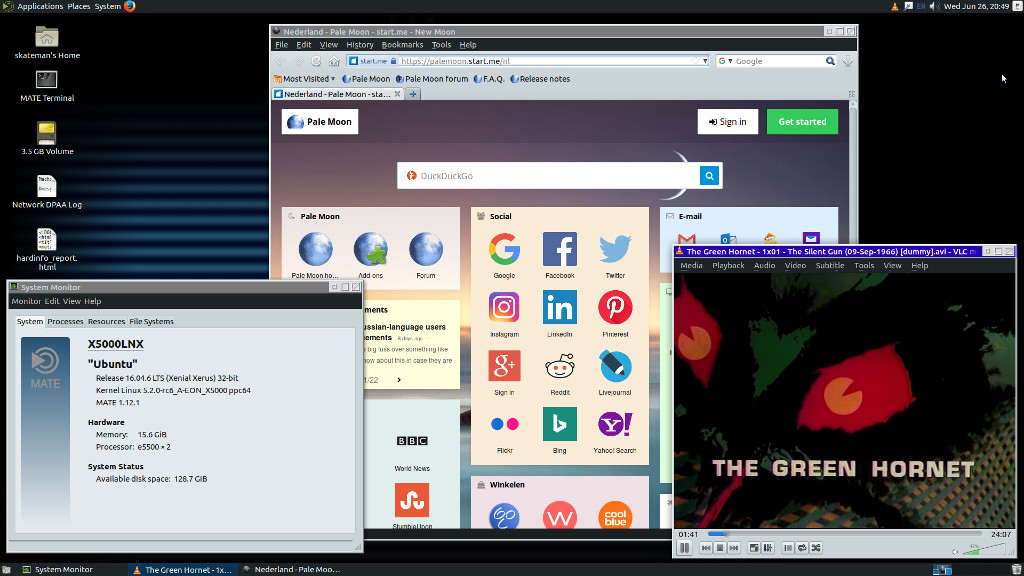Click the Downloads arrow icon in Pale Moon
Viewport: 1024px width, 576px height.
[x=848, y=61]
